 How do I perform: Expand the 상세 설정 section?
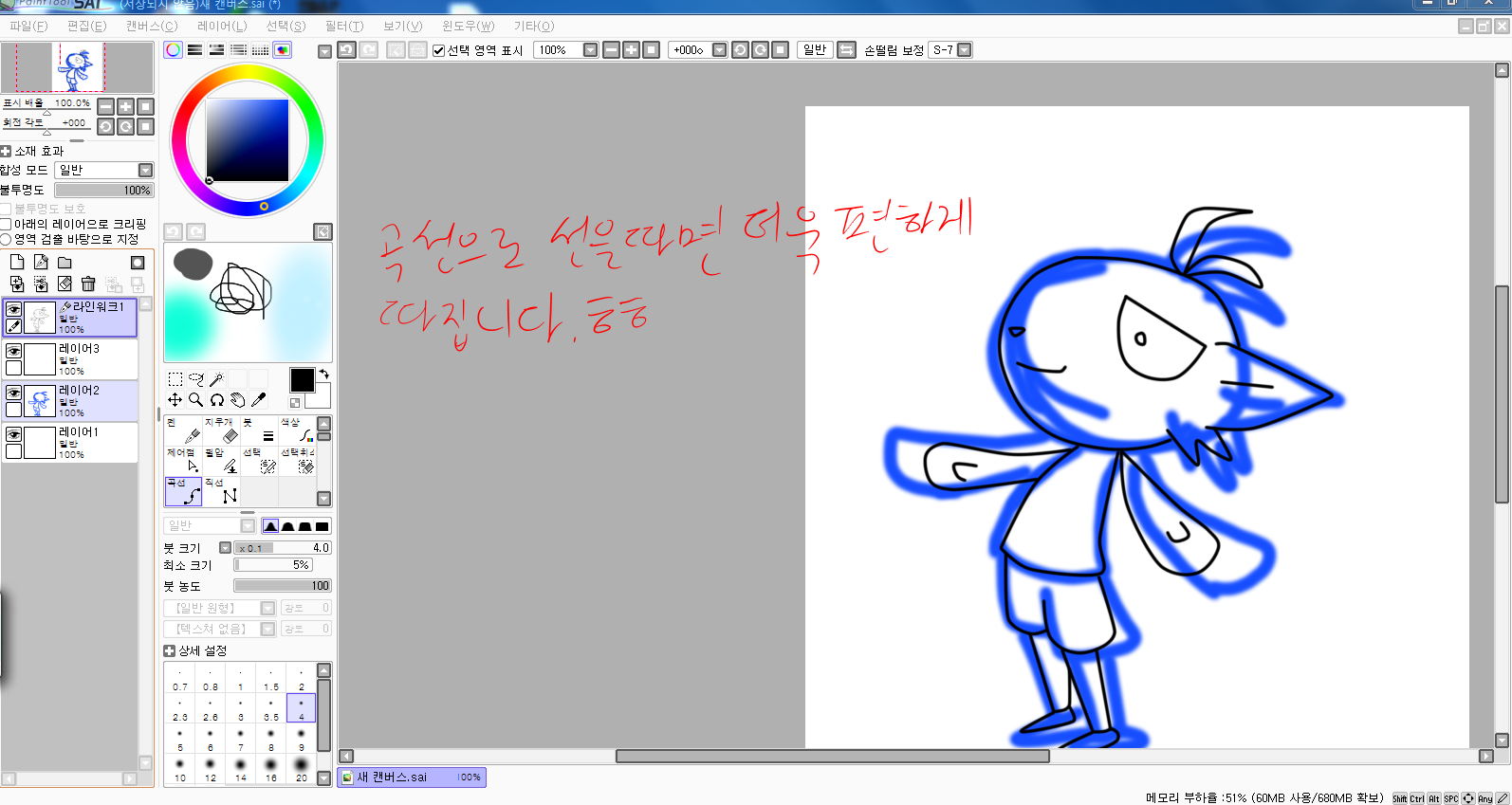[x=169, y=650]
